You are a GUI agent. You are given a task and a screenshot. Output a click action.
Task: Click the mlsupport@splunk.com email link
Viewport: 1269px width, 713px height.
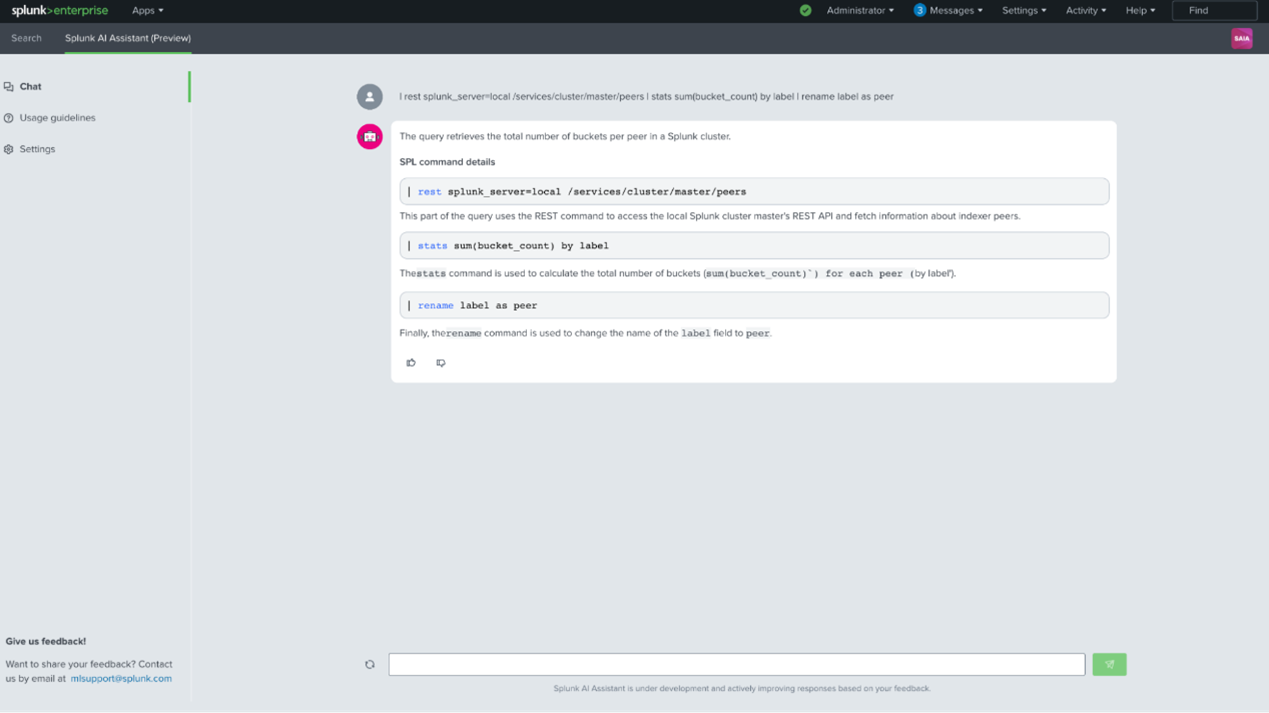[x=121, y=679]
